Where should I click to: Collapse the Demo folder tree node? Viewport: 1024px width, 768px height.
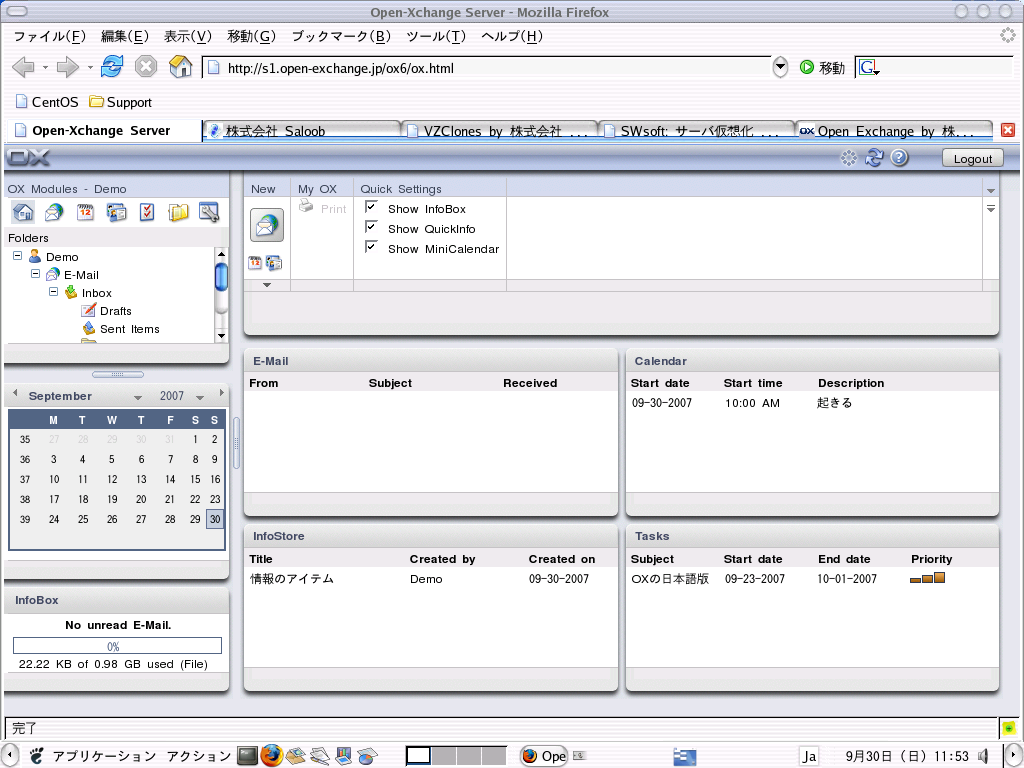(18, 256)
